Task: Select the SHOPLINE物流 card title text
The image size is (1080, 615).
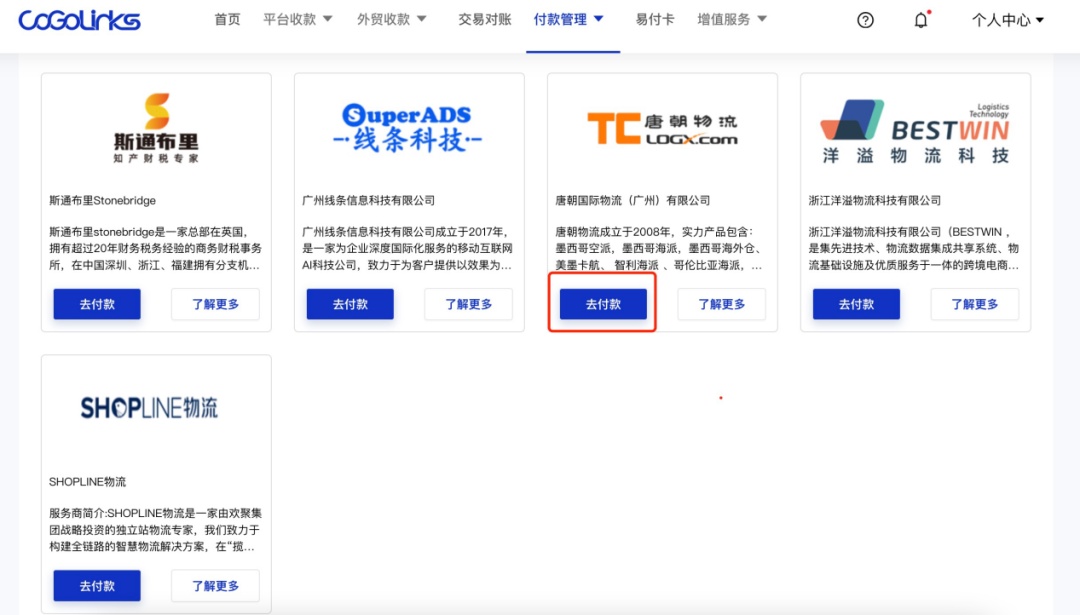Action: click(x=87, y=481)
